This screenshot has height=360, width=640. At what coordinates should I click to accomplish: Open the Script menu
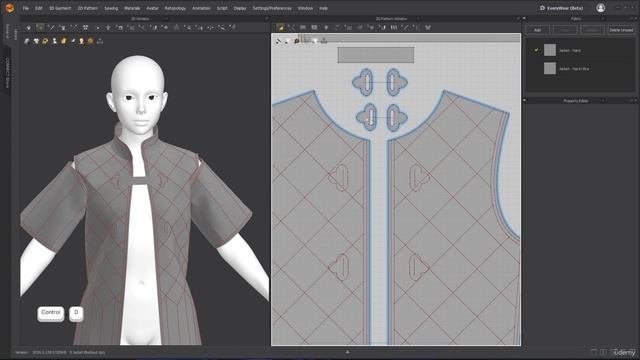222,8
